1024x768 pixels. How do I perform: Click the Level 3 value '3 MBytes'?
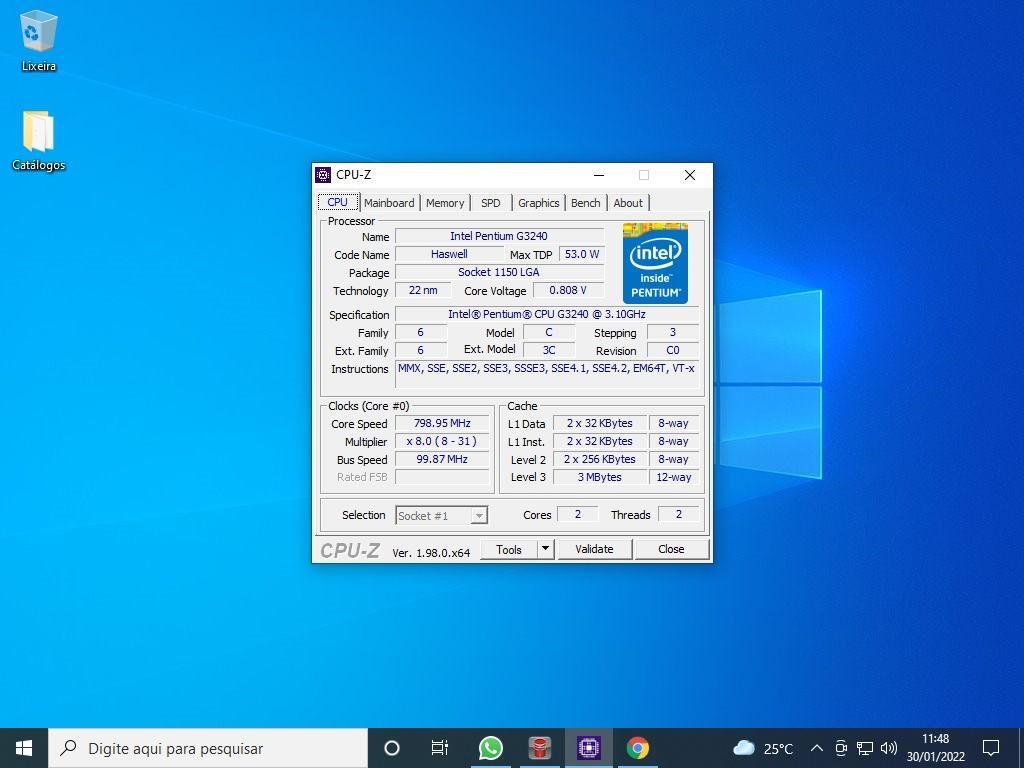tap(600, 477)
